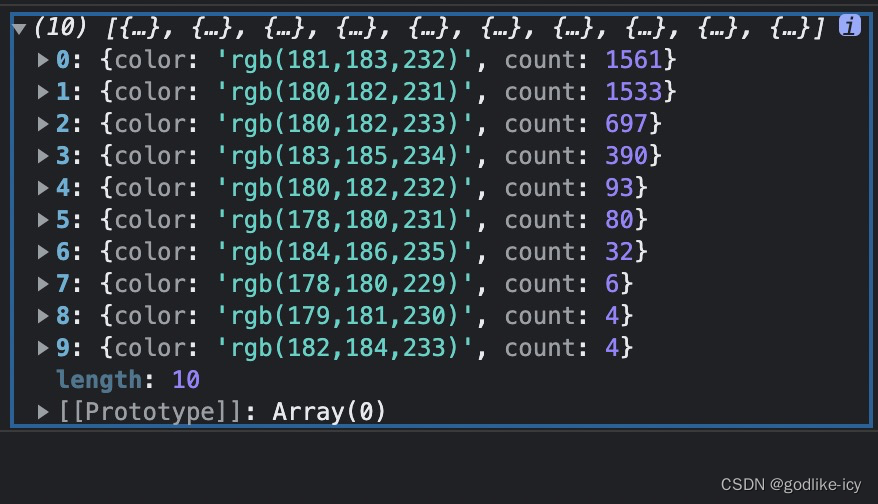This screenshot has width=878, height=504.
Task: Select color string 'rgb(182,184,233)'
Action: [x=344, y=348]
